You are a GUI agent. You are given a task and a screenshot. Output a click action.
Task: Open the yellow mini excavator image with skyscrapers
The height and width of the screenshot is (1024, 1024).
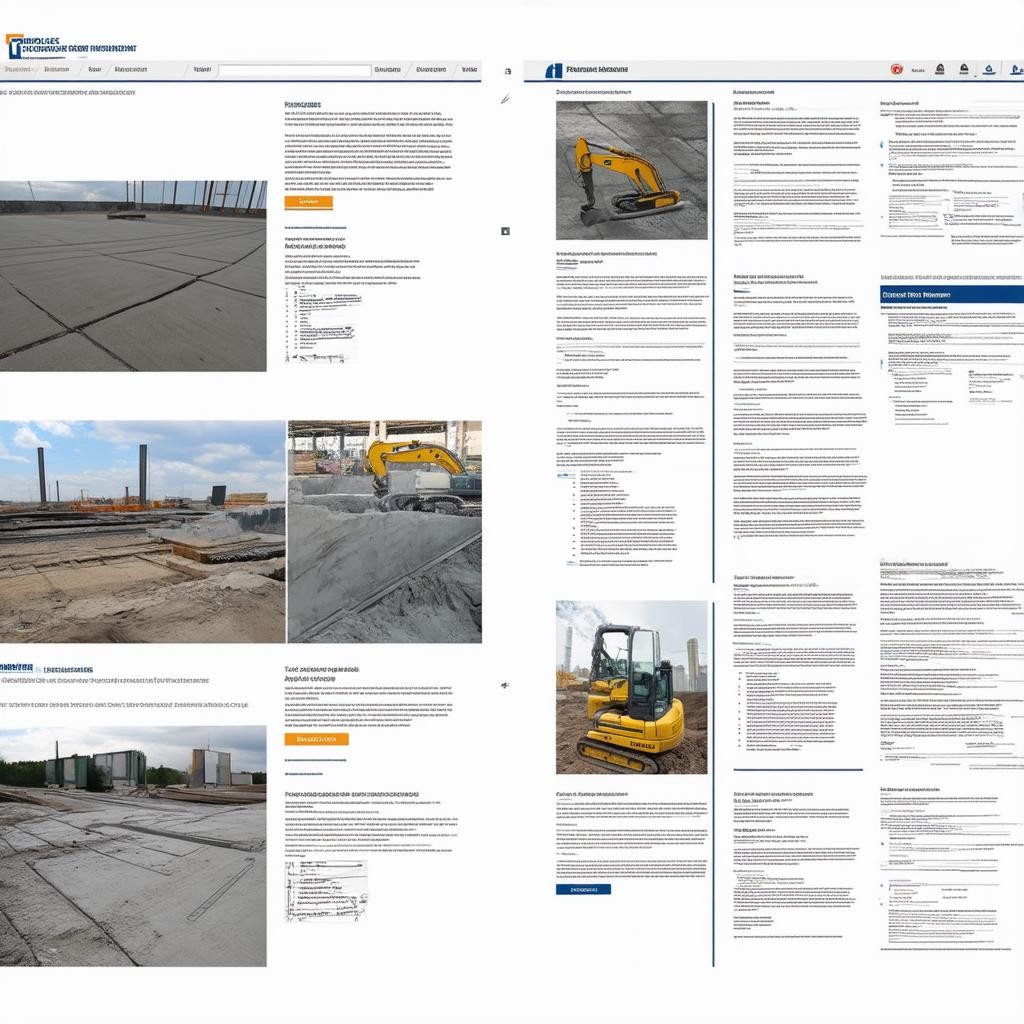click(x=631, y=687)
